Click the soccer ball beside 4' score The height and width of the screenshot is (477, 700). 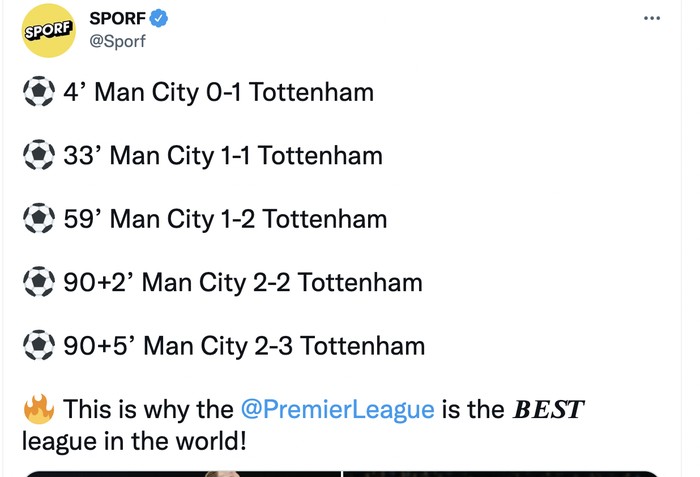coord(39,93)
